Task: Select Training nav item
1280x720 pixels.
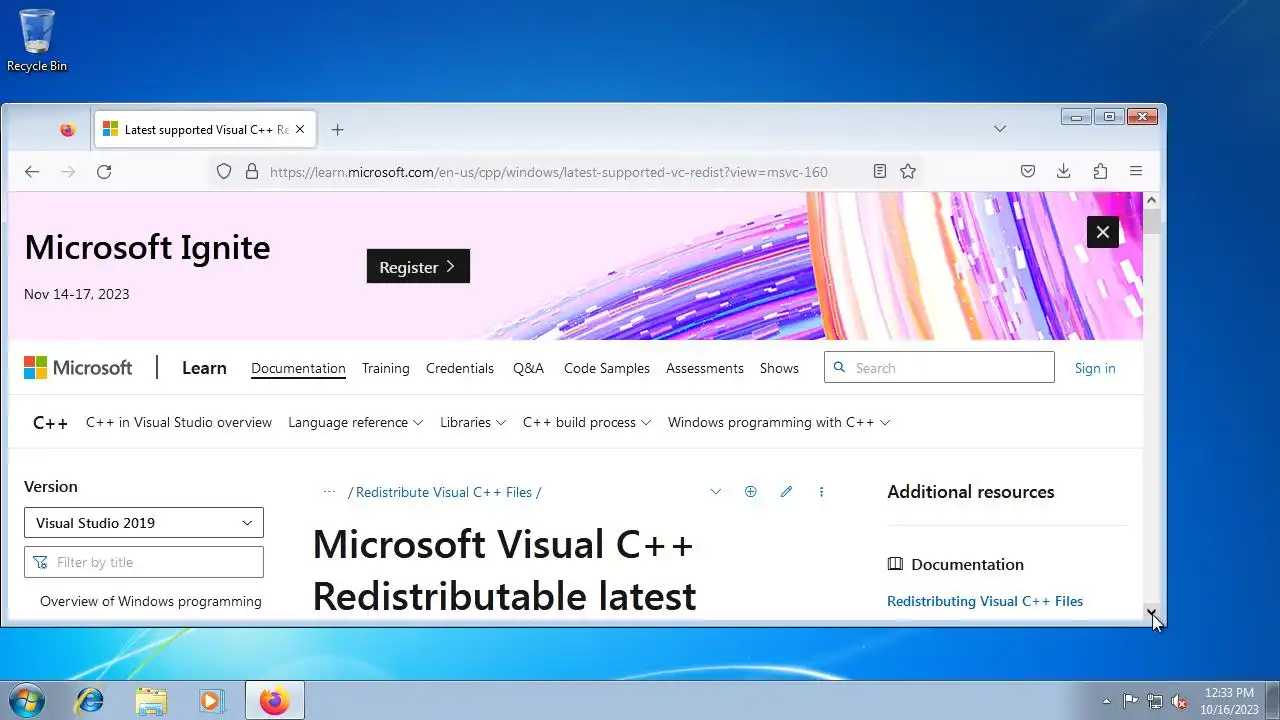Action: pyautogui.click(x=386, y=368)
